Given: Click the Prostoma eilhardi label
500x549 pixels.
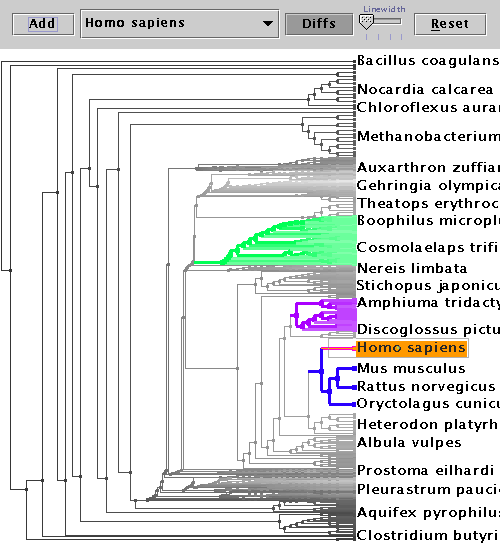Looking at the screenshot, I should (425, 471).
